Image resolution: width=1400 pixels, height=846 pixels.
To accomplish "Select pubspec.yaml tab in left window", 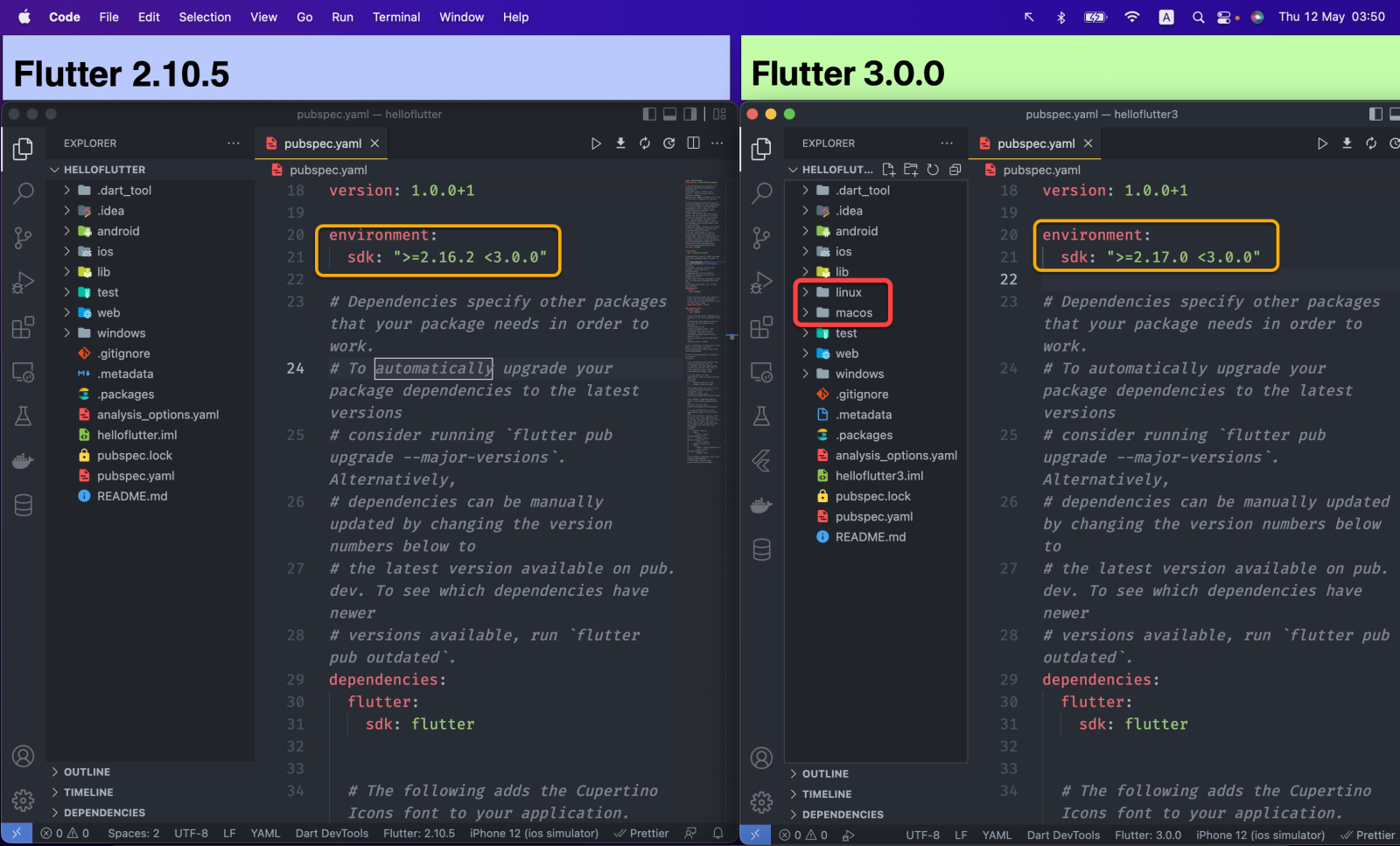I will coord(322,143).
